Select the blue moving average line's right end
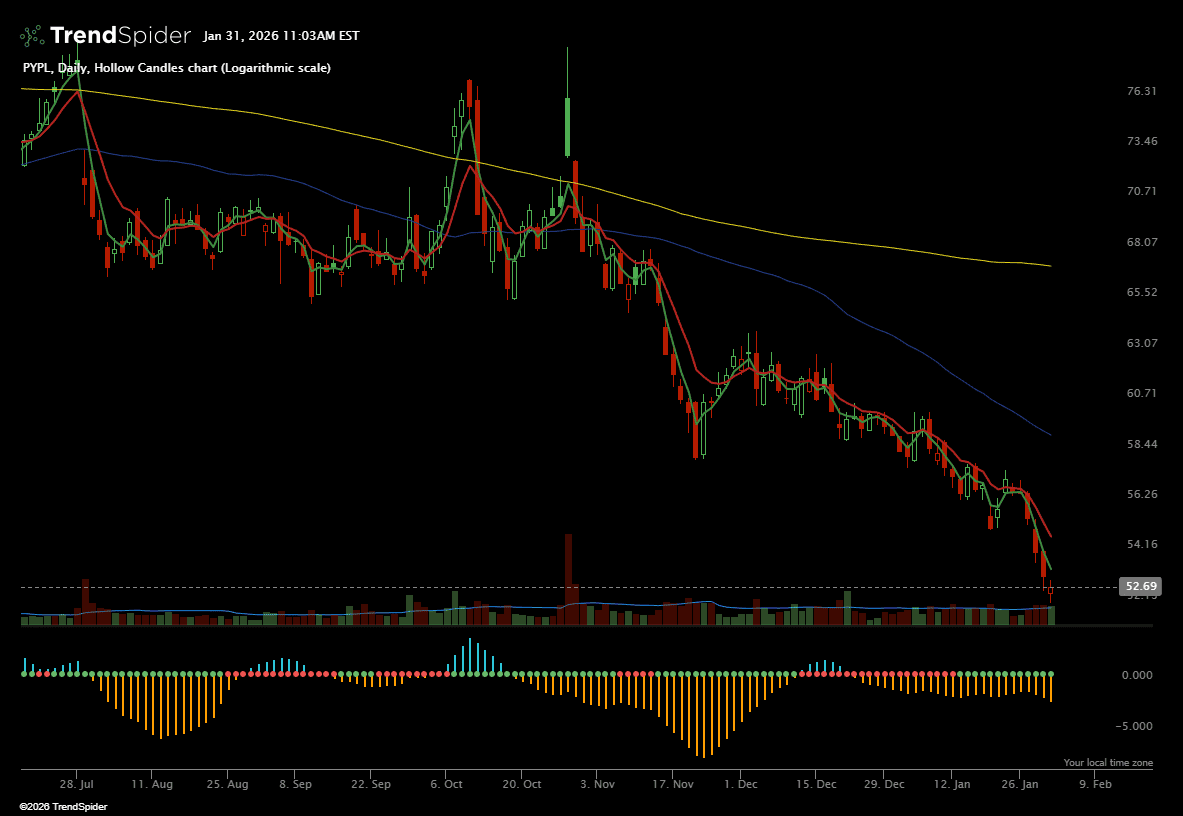 tap(1048, 434)
